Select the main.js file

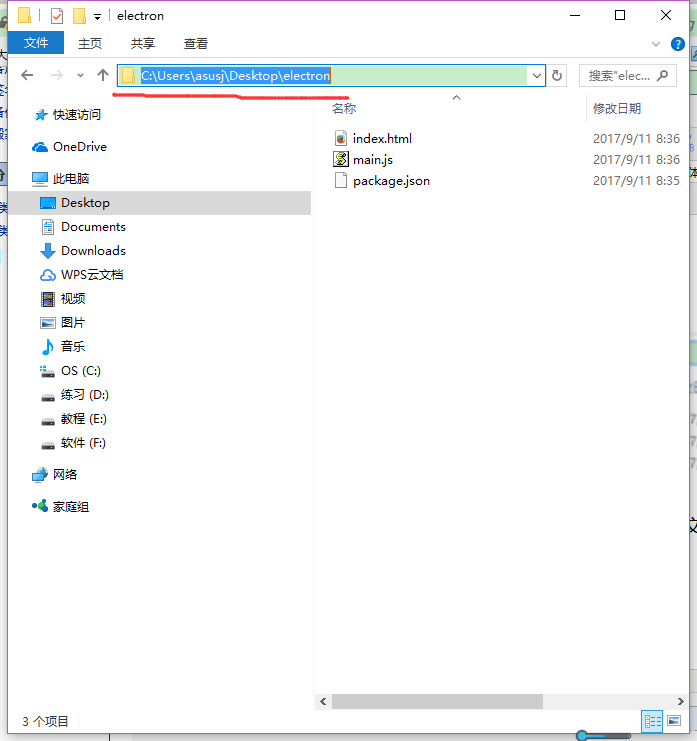pyautogui.click(x=372, y=160)
